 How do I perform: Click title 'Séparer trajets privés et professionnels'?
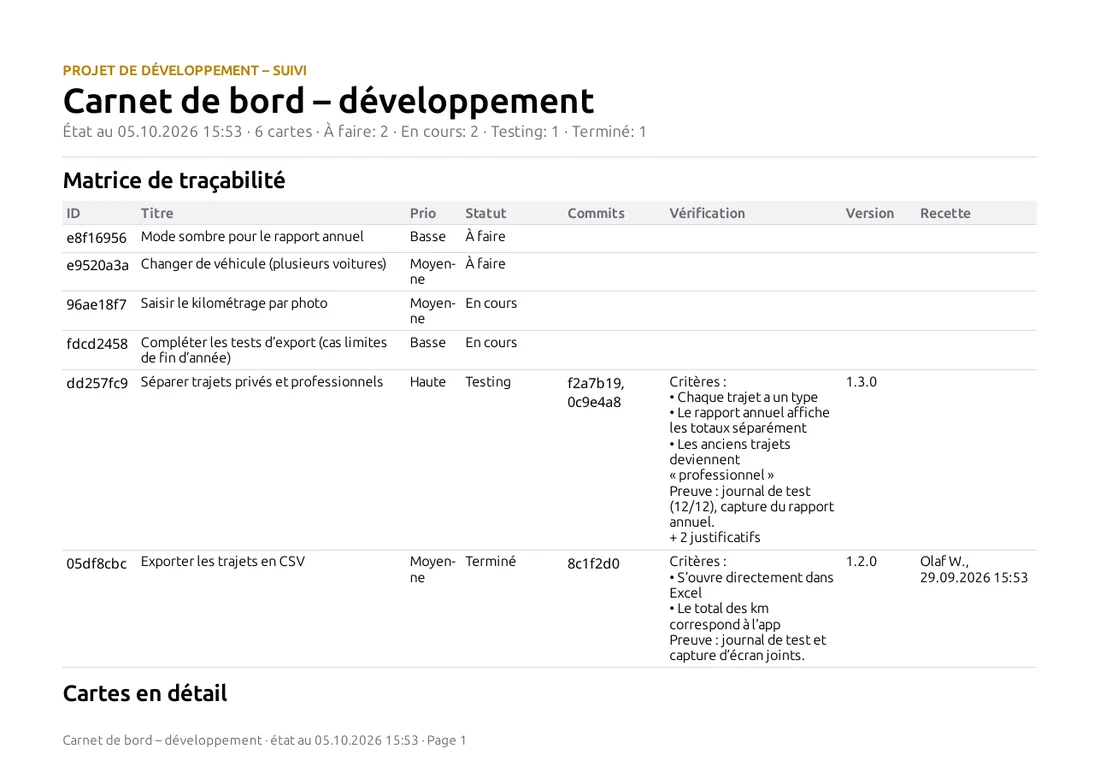262,382
